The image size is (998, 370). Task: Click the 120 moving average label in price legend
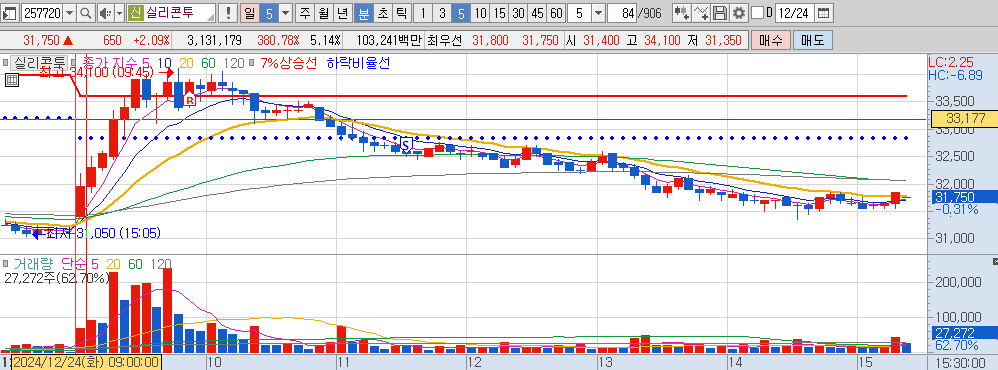click(x=235, y=63)
